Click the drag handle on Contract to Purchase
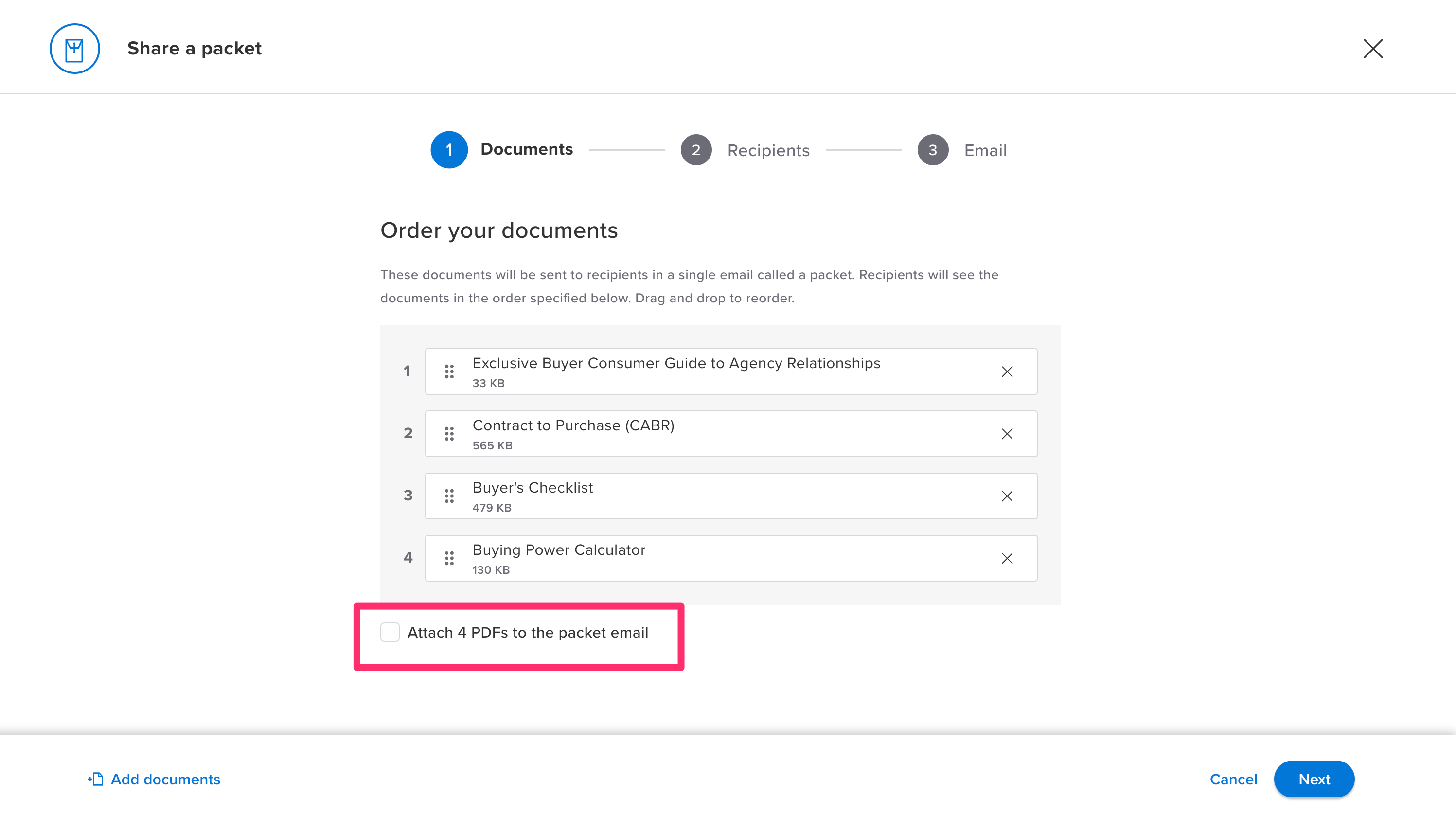Screen dimensions: 1456x815 click(449, 433)
